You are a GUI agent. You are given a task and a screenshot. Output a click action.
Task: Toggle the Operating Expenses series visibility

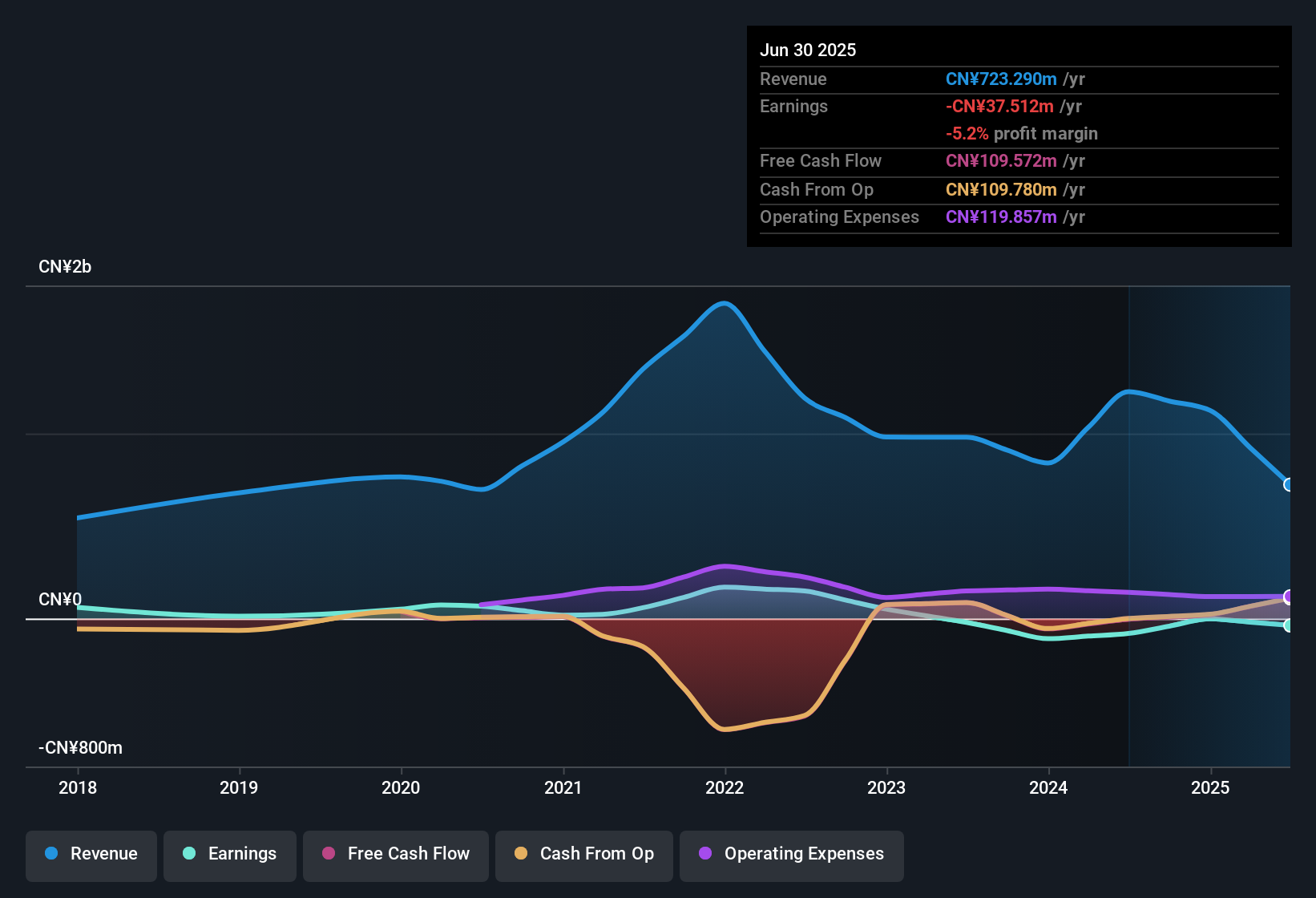click(x=792, y=854)
